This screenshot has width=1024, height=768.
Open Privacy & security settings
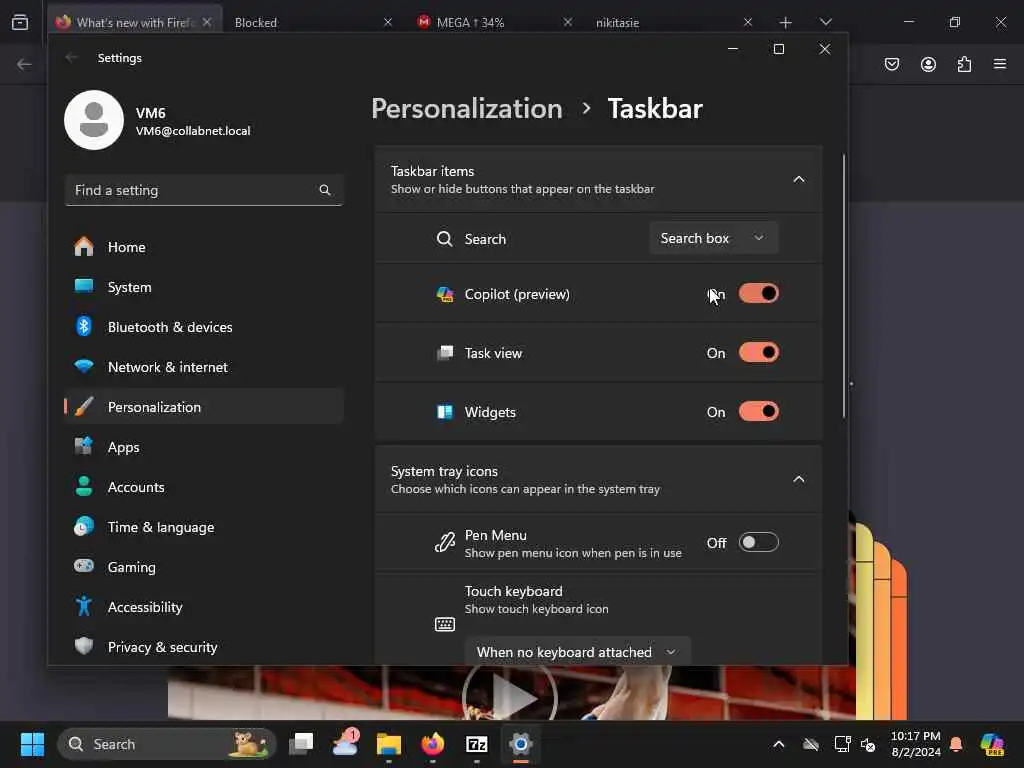pyautogui.click(x=204, y=647)
